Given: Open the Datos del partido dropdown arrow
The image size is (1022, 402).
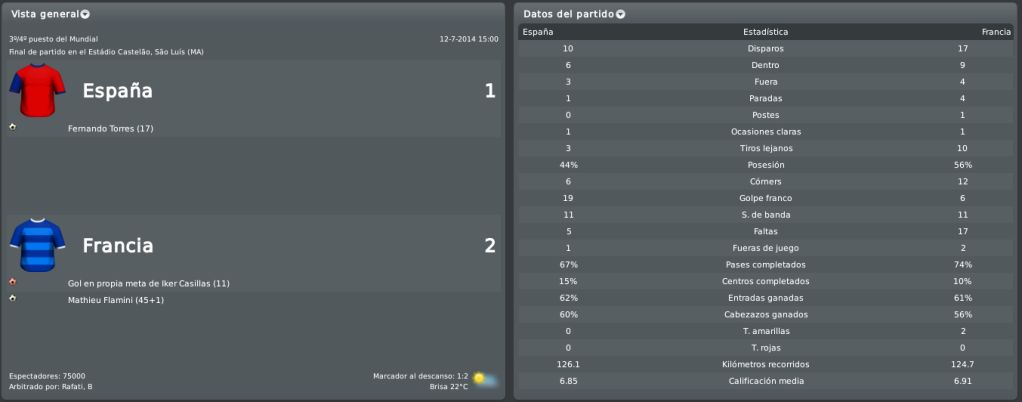Looking at the screenshot, I should click(620, 14).
